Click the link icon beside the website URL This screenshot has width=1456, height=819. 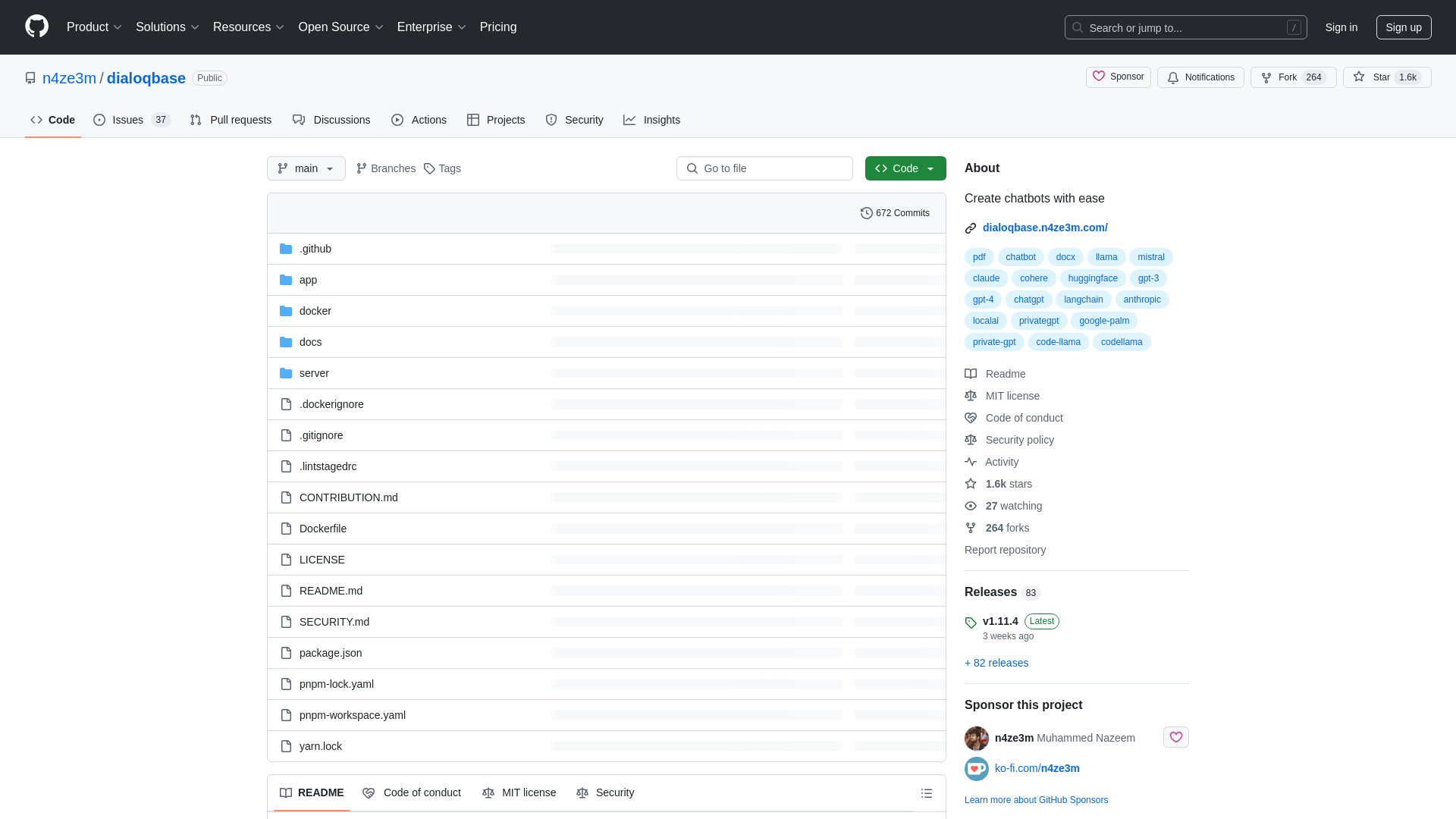(x=971, y=228)
